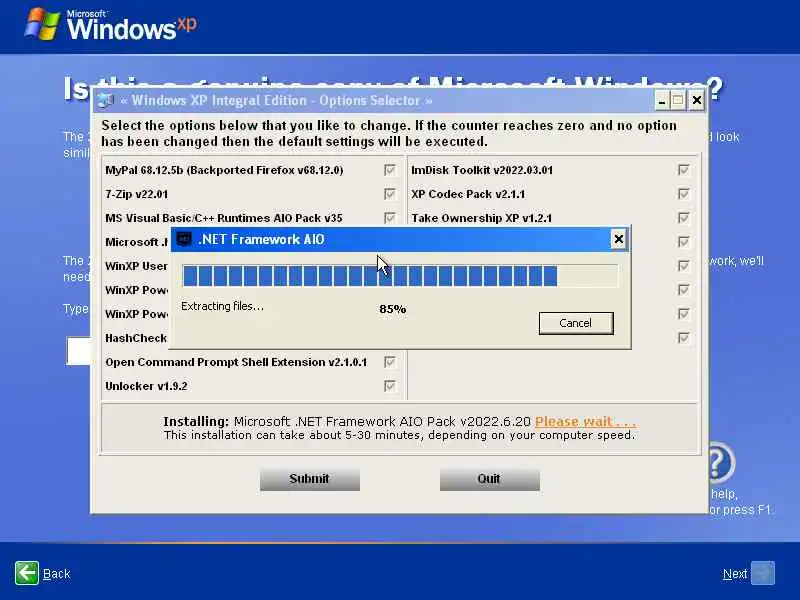The image size is (800, 600).
Task: Toggle the 7-Zip v22.01 checkbox
Action: pyautogui.click(x=390, y=194)
